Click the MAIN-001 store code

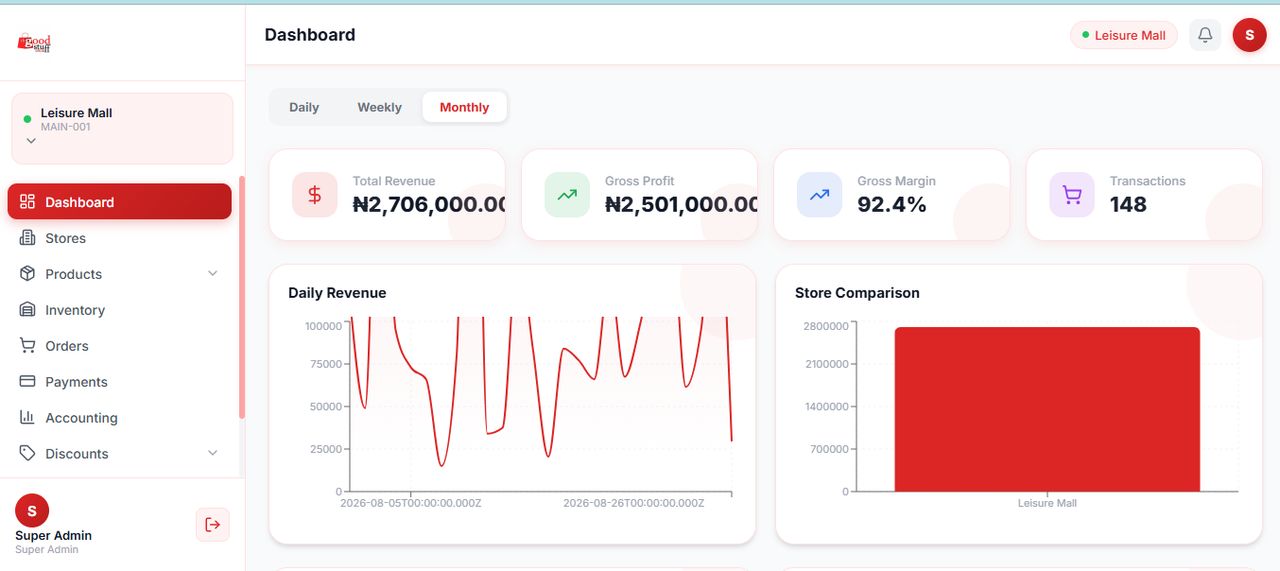click(x=66, y=127)
